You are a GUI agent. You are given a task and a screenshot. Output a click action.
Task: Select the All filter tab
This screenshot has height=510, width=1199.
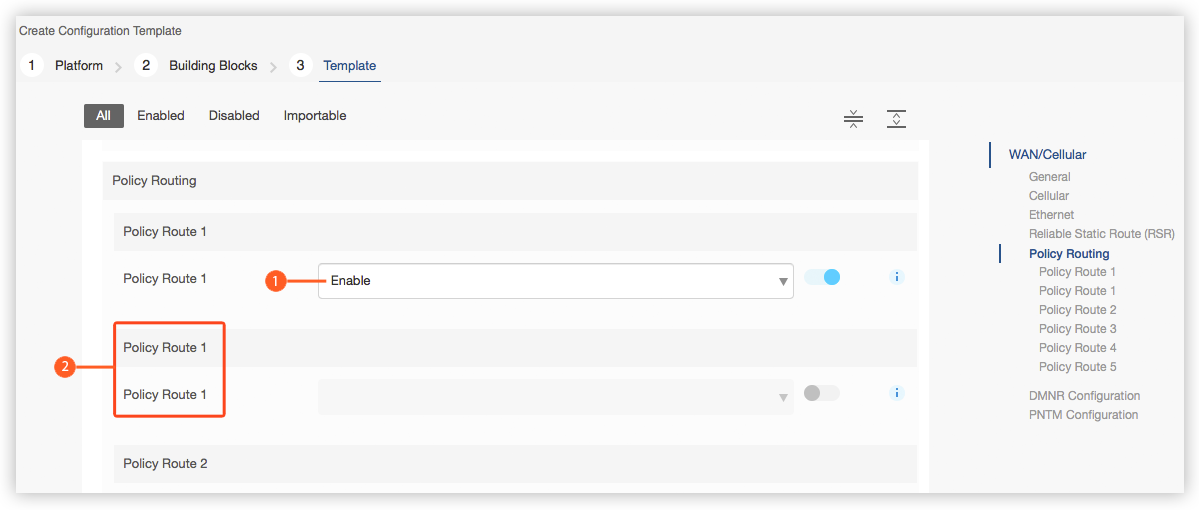tap(103, 116)
